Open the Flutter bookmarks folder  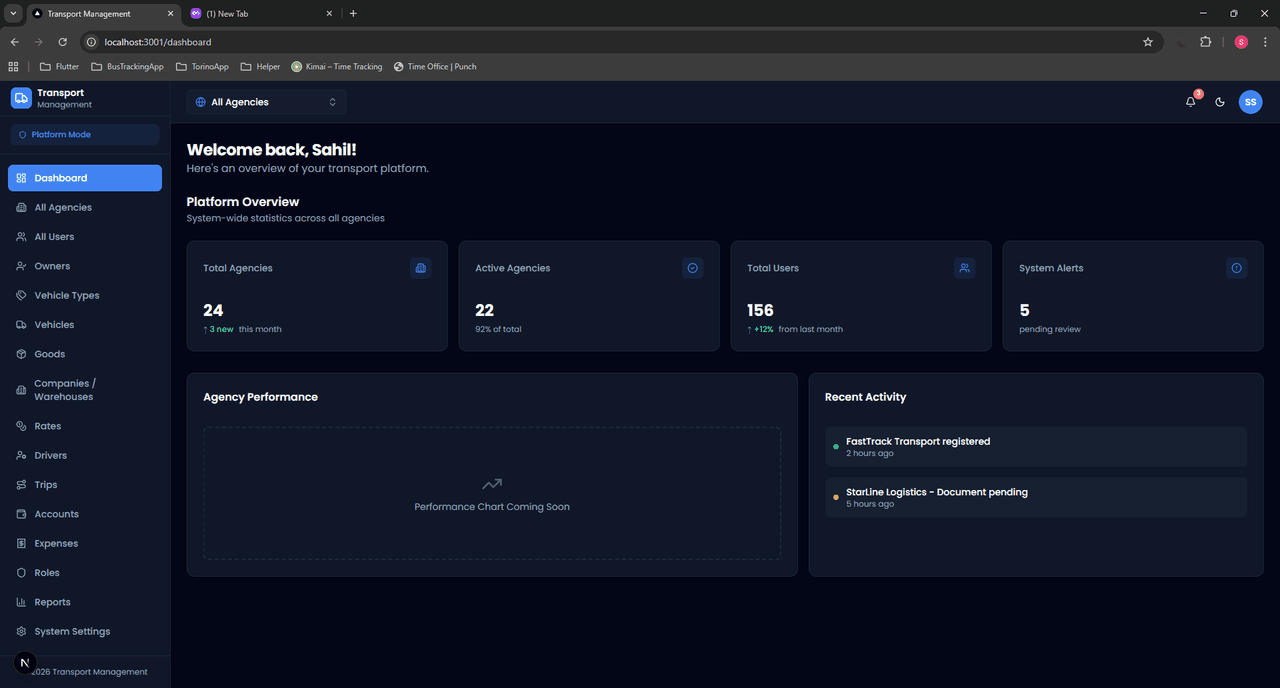59,66
